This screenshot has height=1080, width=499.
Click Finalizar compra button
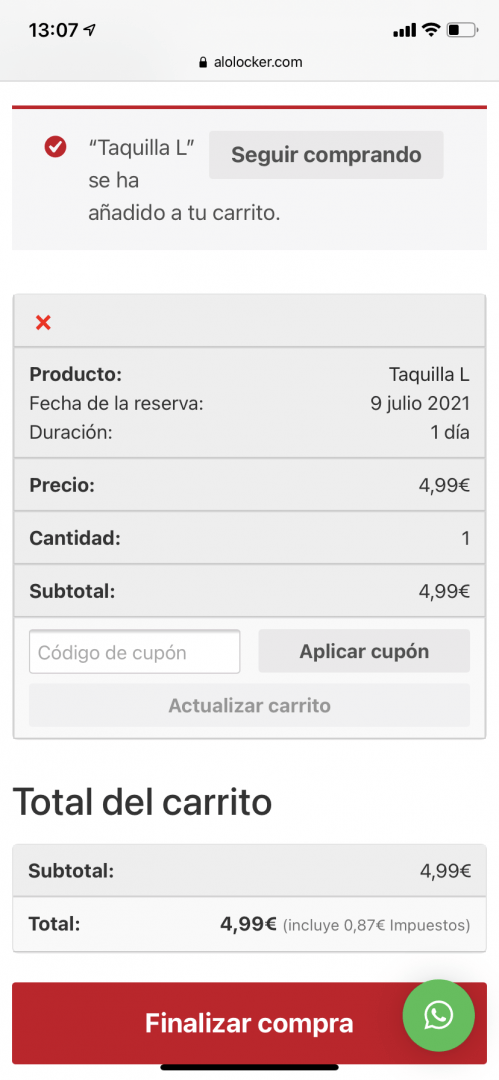pyautogui.click(x=250, y=1023)
